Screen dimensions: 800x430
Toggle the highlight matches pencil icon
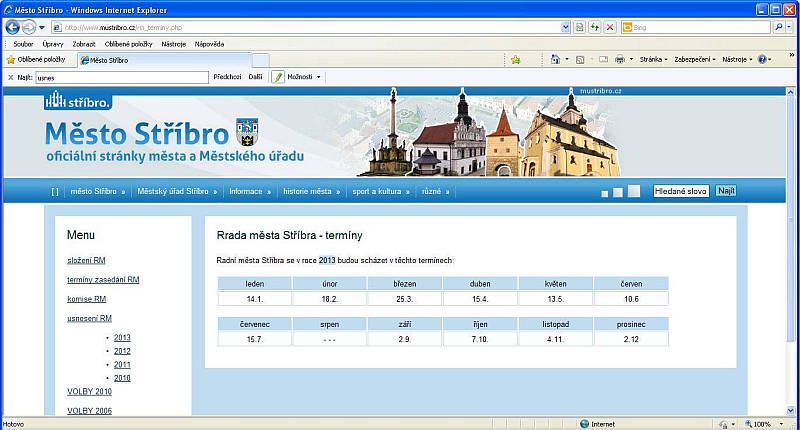click(278, 76)
